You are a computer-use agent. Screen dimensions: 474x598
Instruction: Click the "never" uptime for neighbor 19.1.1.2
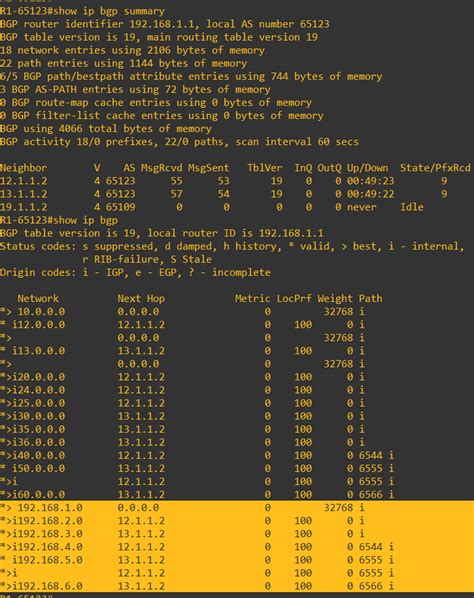362,207
